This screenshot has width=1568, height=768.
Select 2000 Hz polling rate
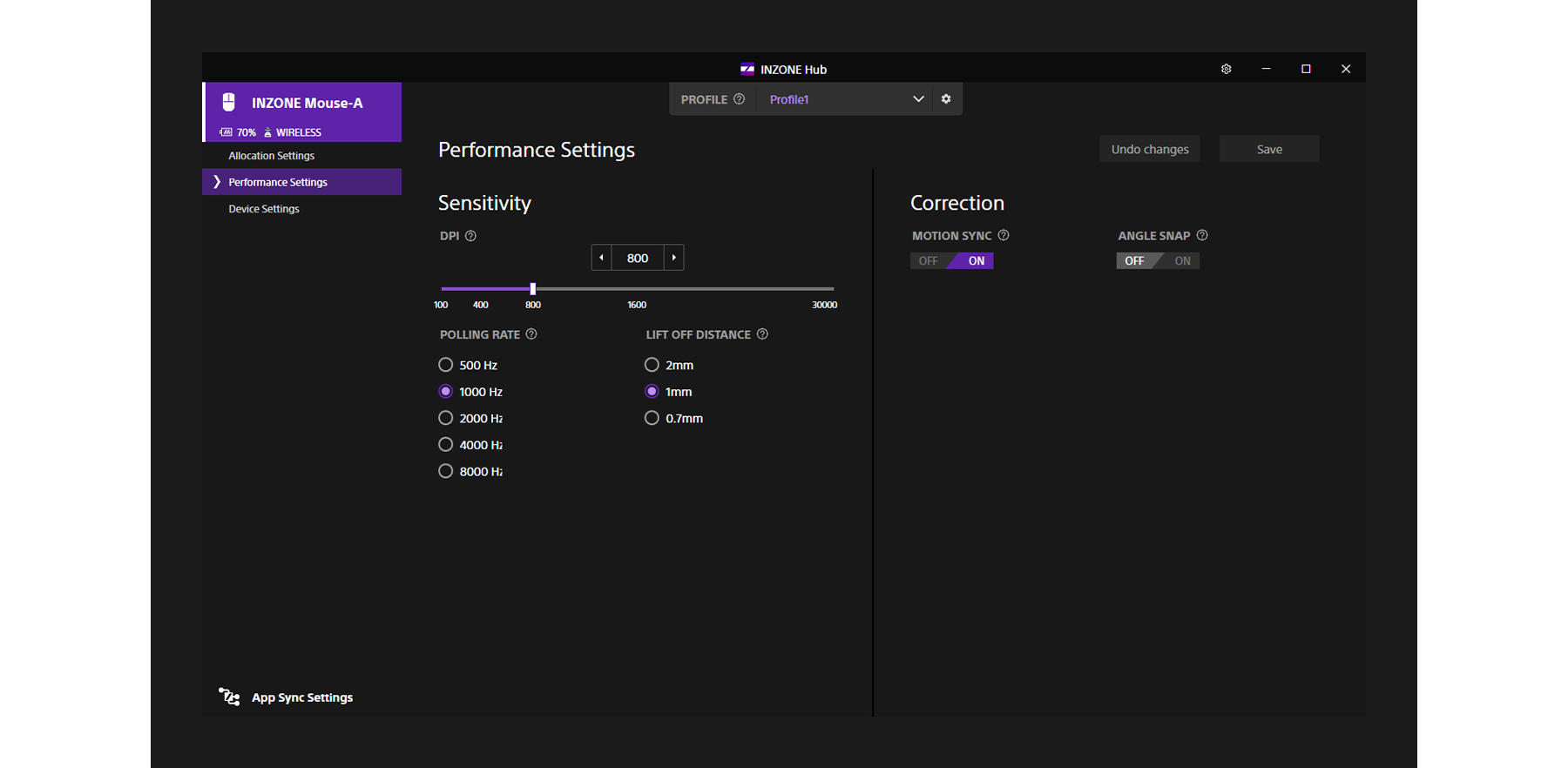pyautogui.click(x=445, y=418)
